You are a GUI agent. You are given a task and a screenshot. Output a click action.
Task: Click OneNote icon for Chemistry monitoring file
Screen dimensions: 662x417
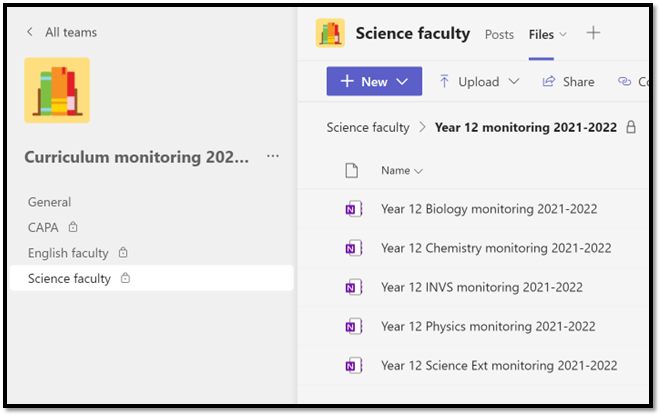pos(353,248)
